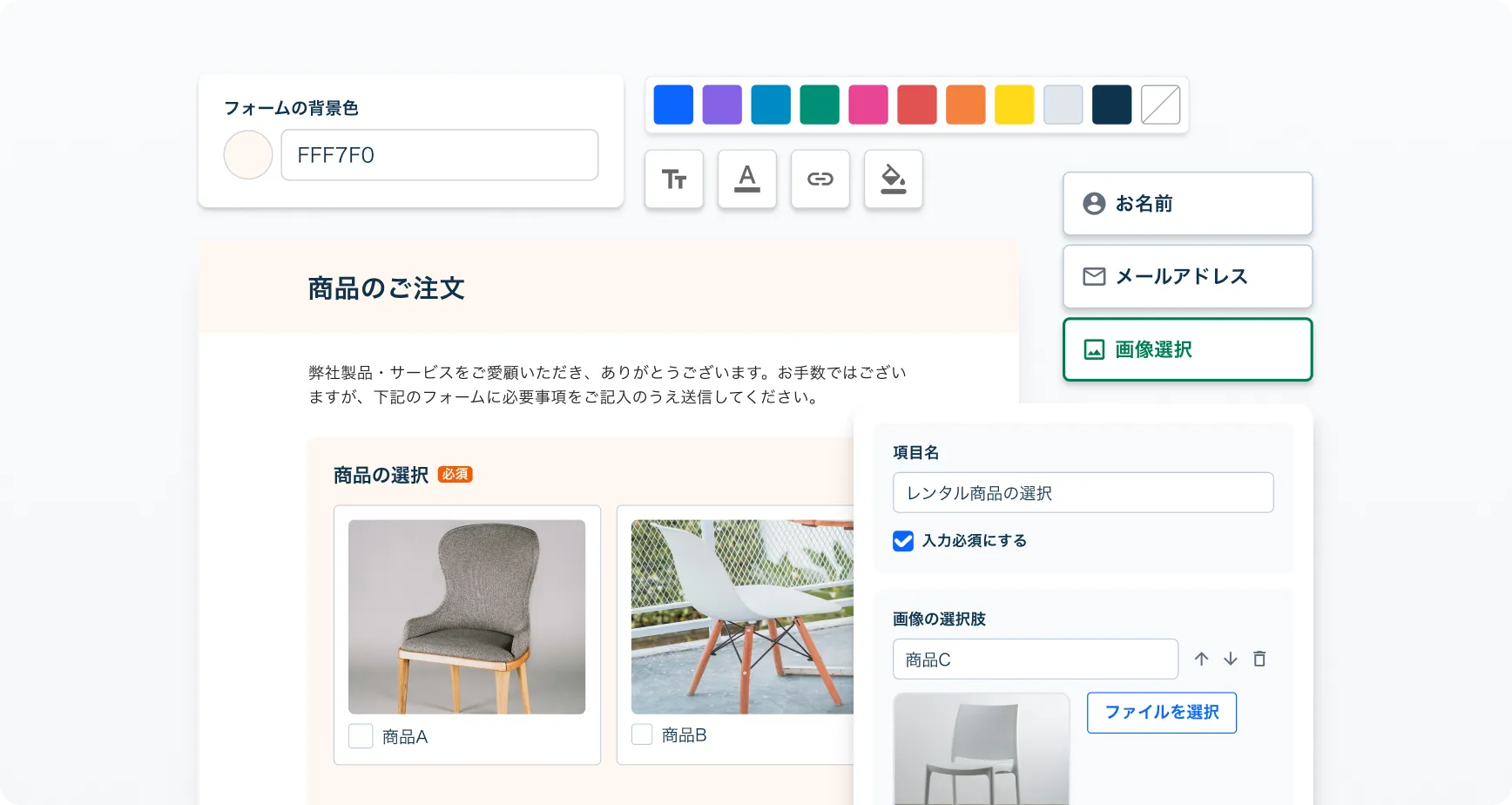This screenshot has width=1512, height=805.
Task: Click the envelope icon on メールアドレス
Action: coord(1094,277)
